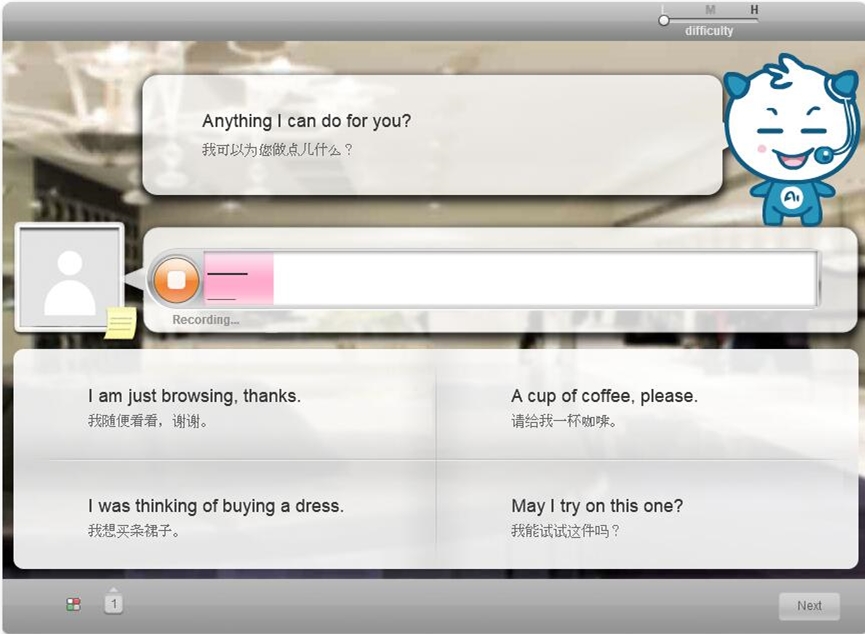Click the "difficulty" label
The image size is (865, 634).
click(709, 31)
